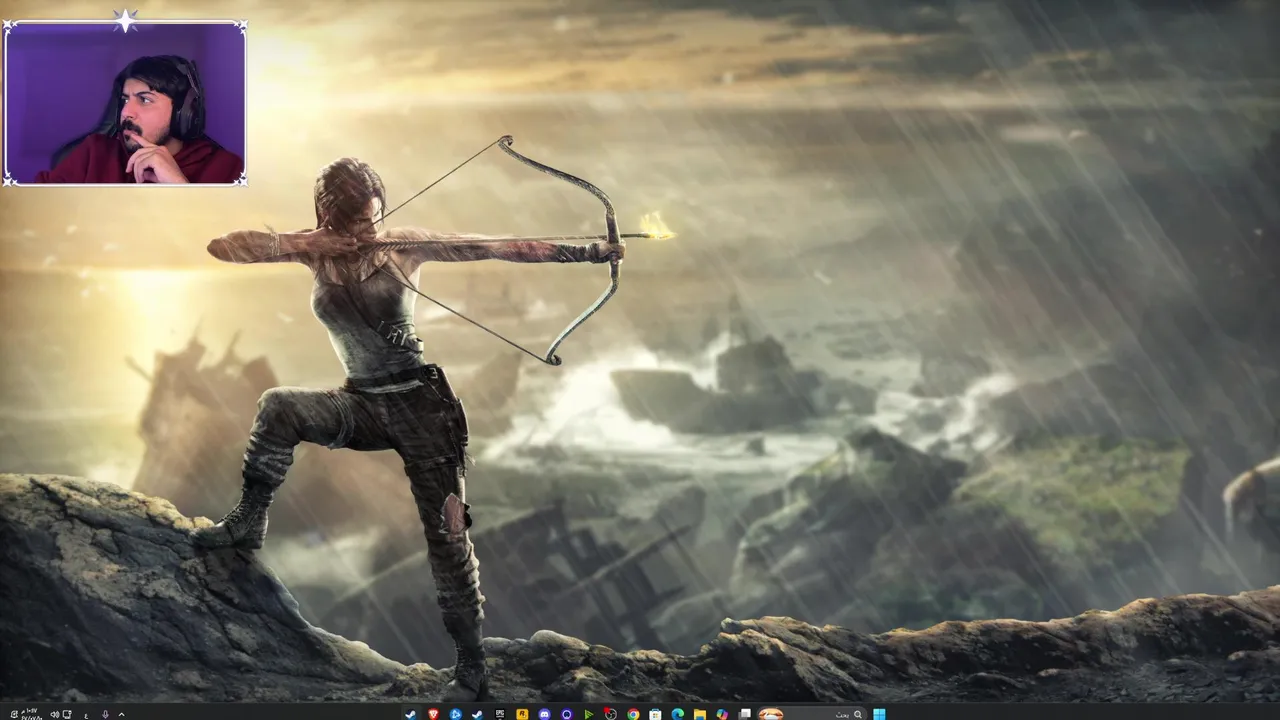Switch input language in the system tray
Image resolution: width=1280 pixels, height=720 pixels.
86,714
